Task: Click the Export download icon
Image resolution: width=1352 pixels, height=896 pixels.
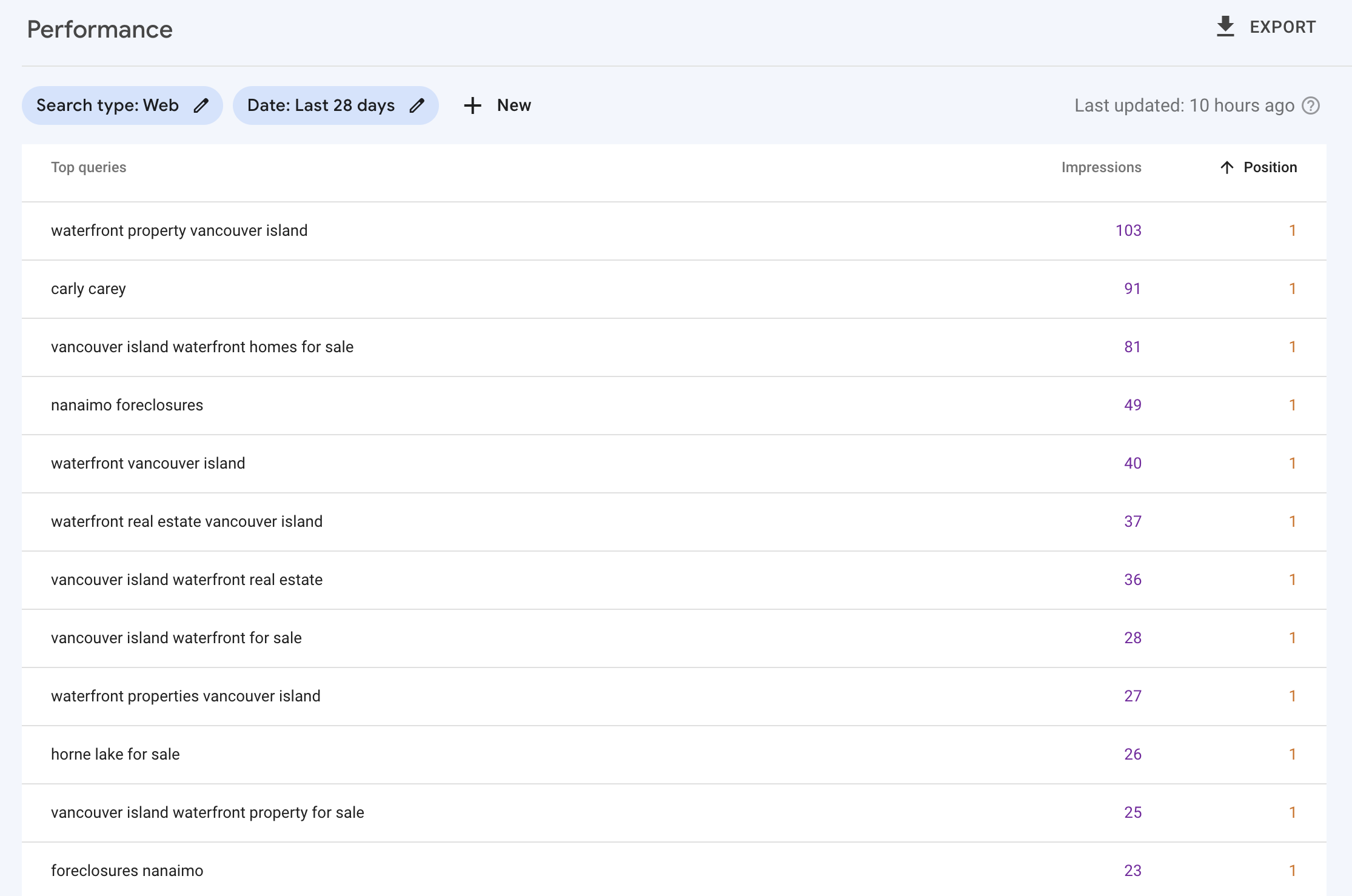Action: click(x=1225, y=27)
